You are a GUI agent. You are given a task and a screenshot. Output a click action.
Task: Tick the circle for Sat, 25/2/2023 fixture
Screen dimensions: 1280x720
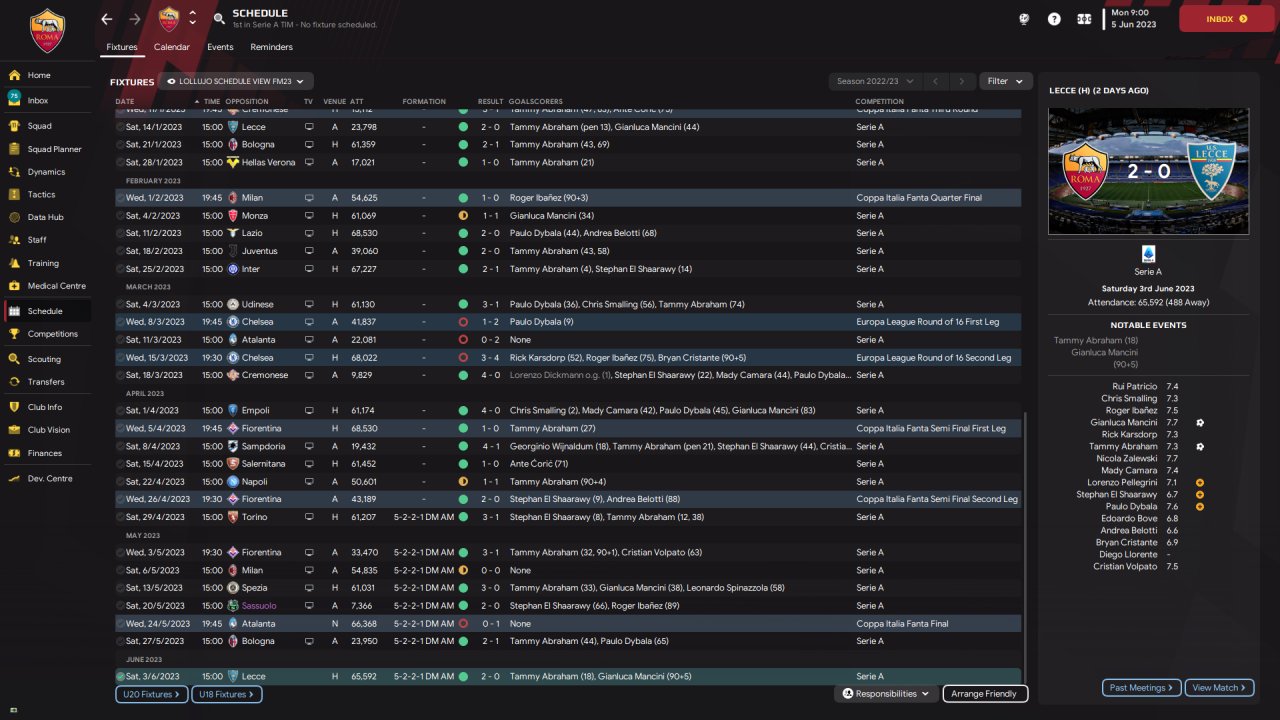[120, 269]
